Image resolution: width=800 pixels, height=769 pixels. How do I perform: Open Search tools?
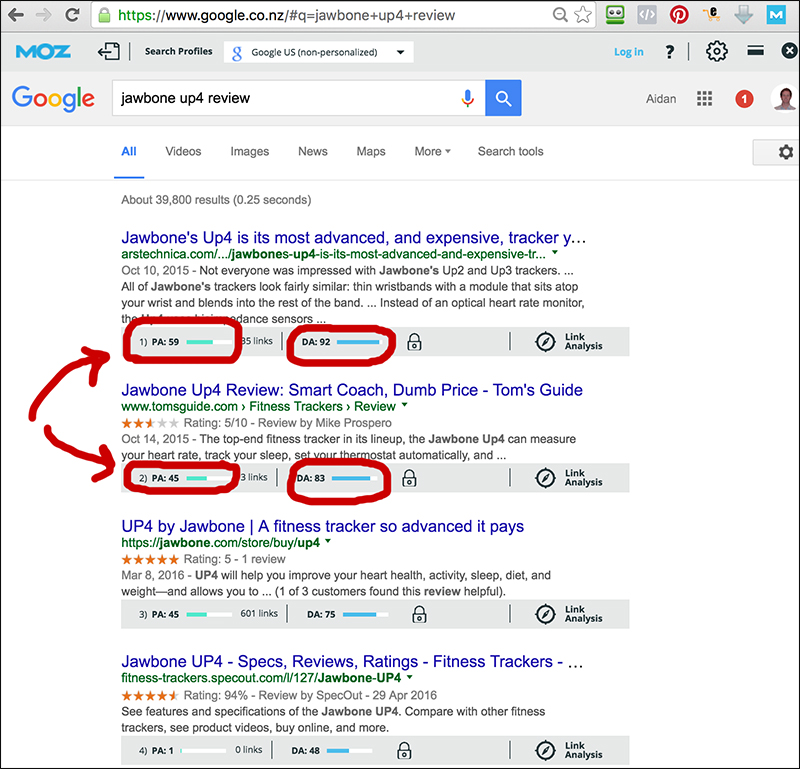coord(510,152)
